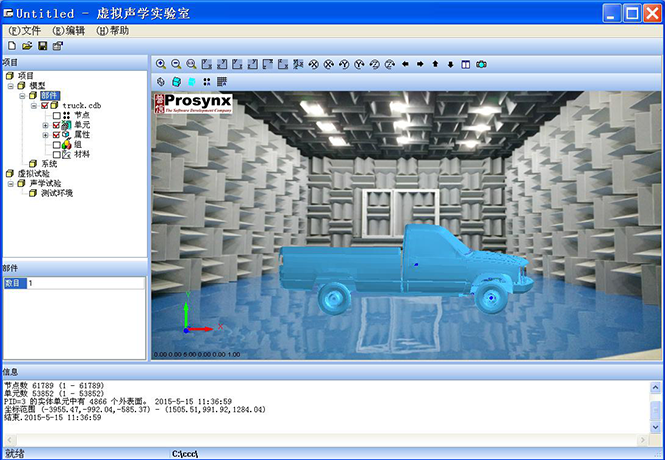Click the zoom in magnifier icon
This screenshot has height=460, width=665.
click(x=161, y=64)
